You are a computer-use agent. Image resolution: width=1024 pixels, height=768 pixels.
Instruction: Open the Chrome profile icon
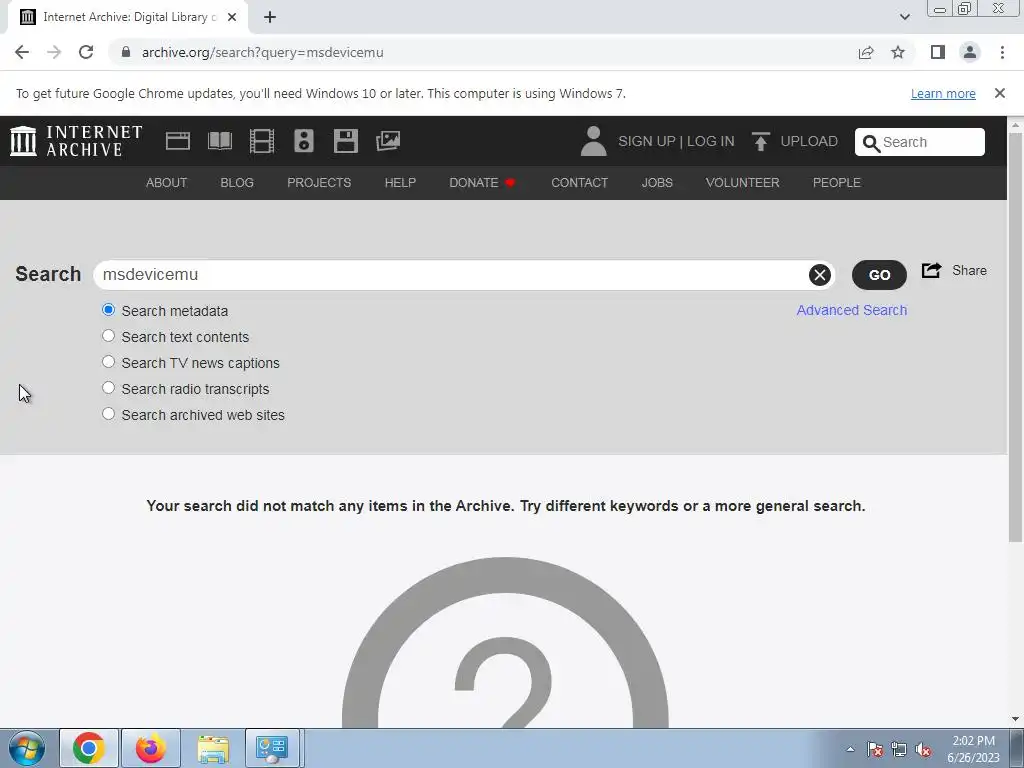coord(970,52)
